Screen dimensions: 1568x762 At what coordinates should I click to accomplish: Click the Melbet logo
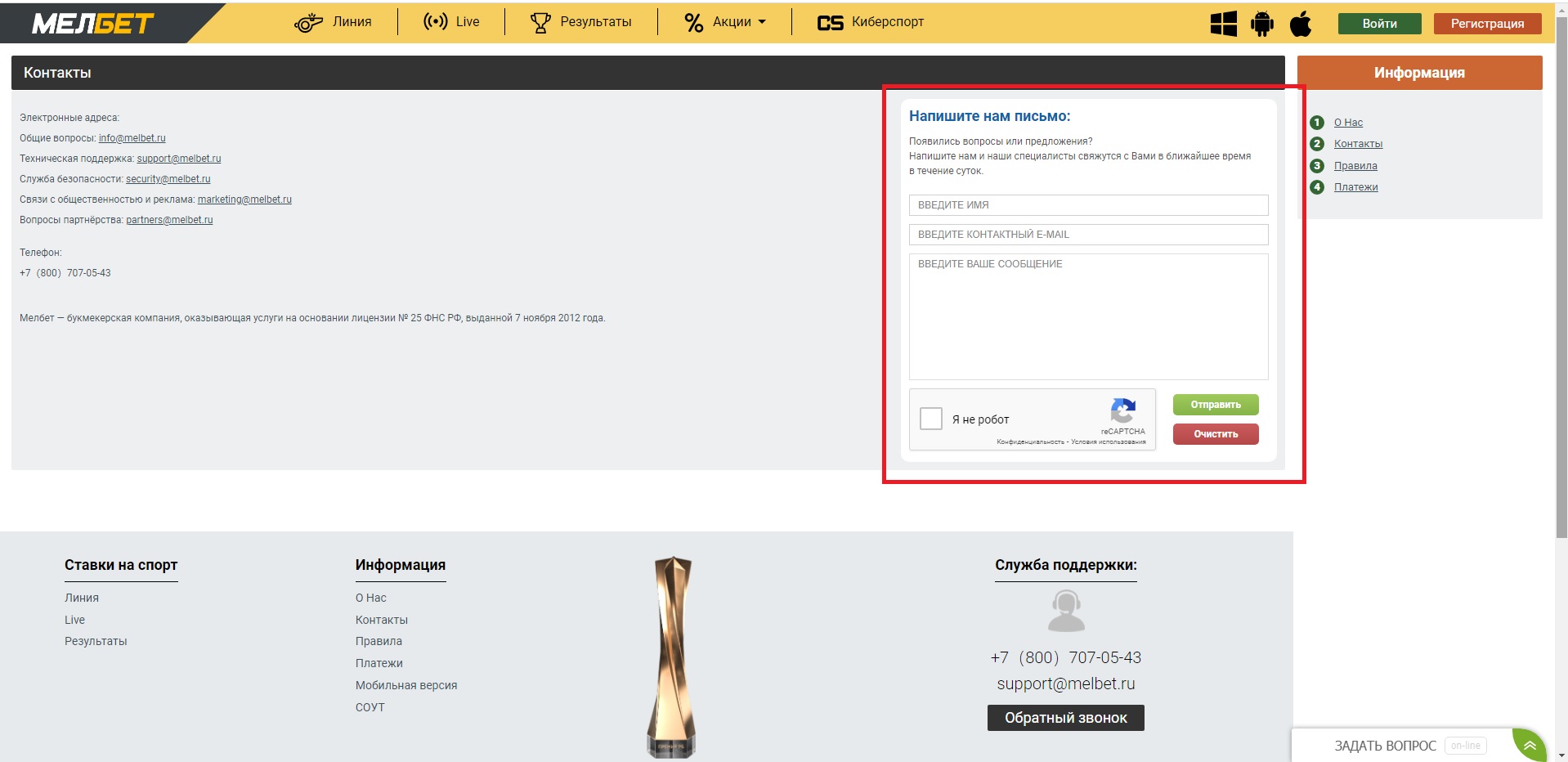point(92,24)
